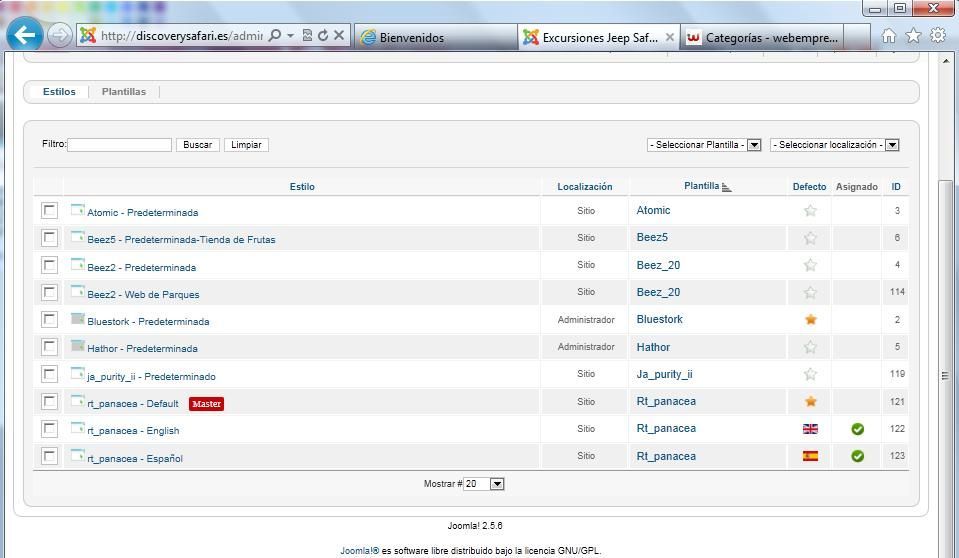The width and height of the screenshot is (959, 558).
Task: Sort by the Estilo column header
Action: [x=302, y=187]
